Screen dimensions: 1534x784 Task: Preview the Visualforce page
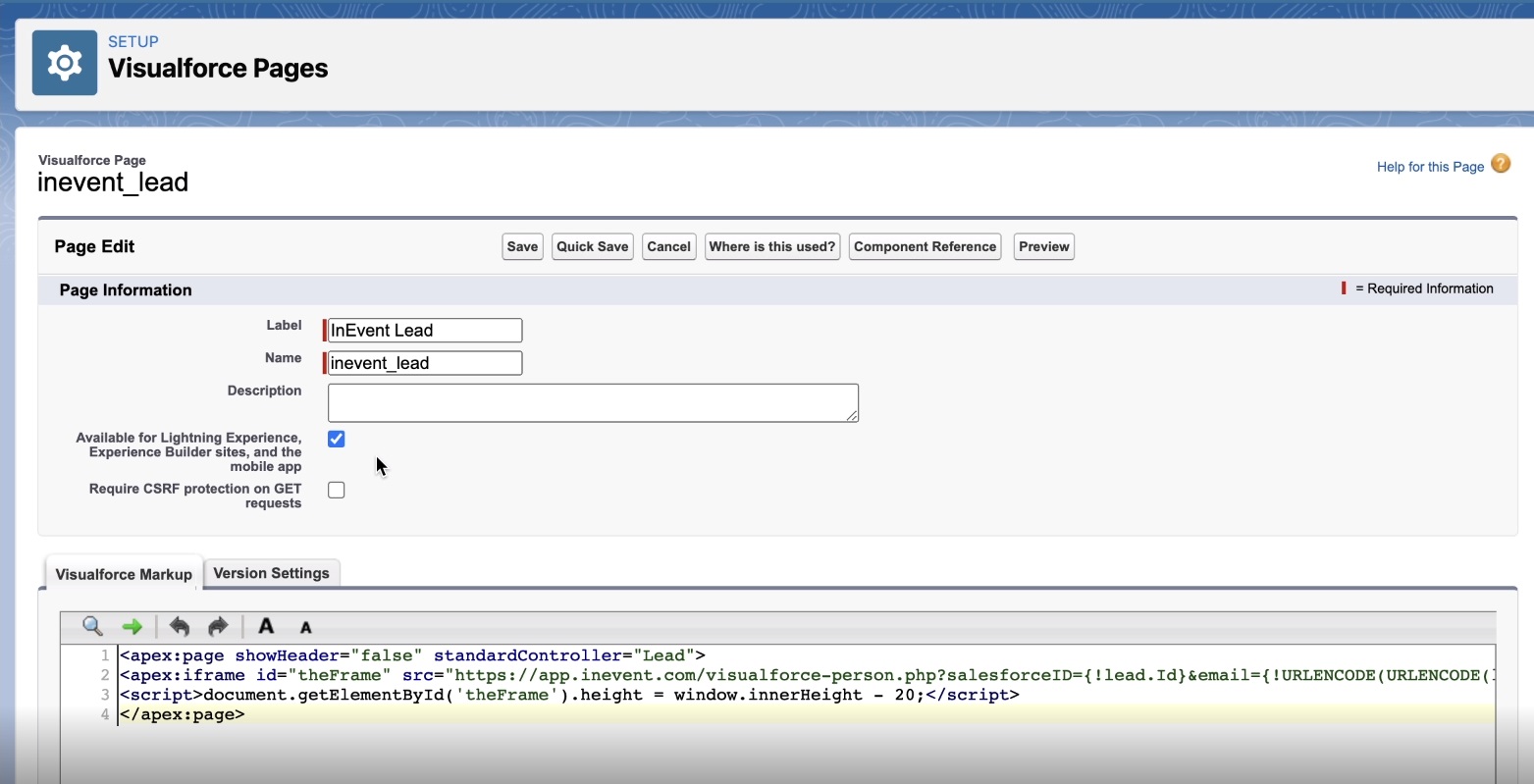[x=1044, y=246]
